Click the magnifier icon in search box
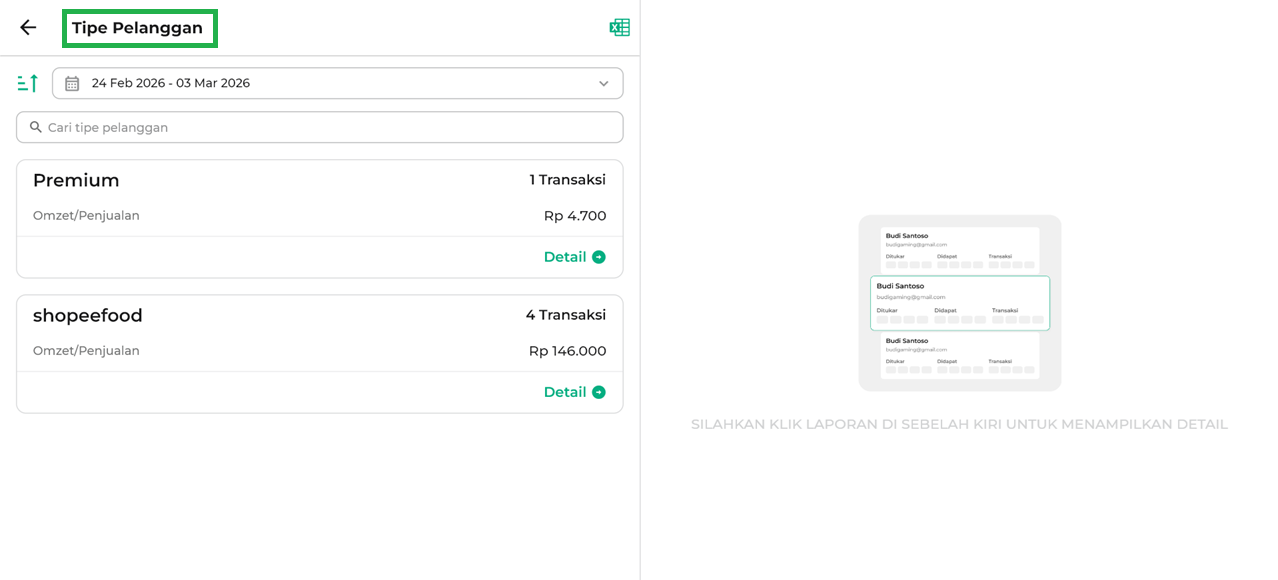This screenshot has height=580, width=1278. pos(36,127)
